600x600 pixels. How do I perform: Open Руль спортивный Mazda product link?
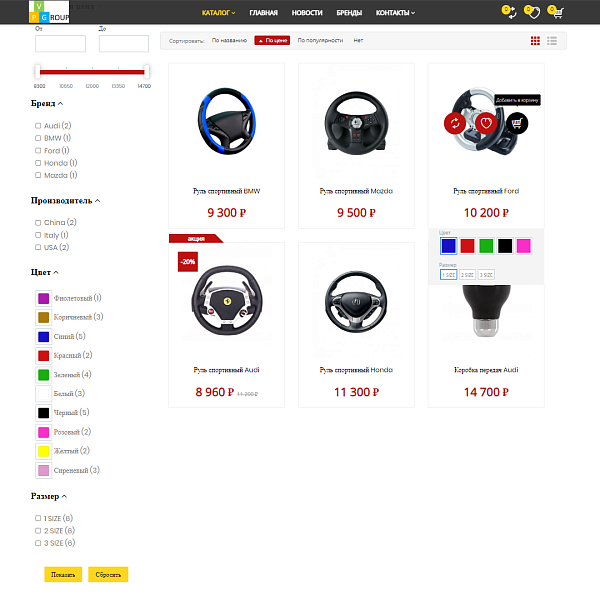click(x=356, y=191)
